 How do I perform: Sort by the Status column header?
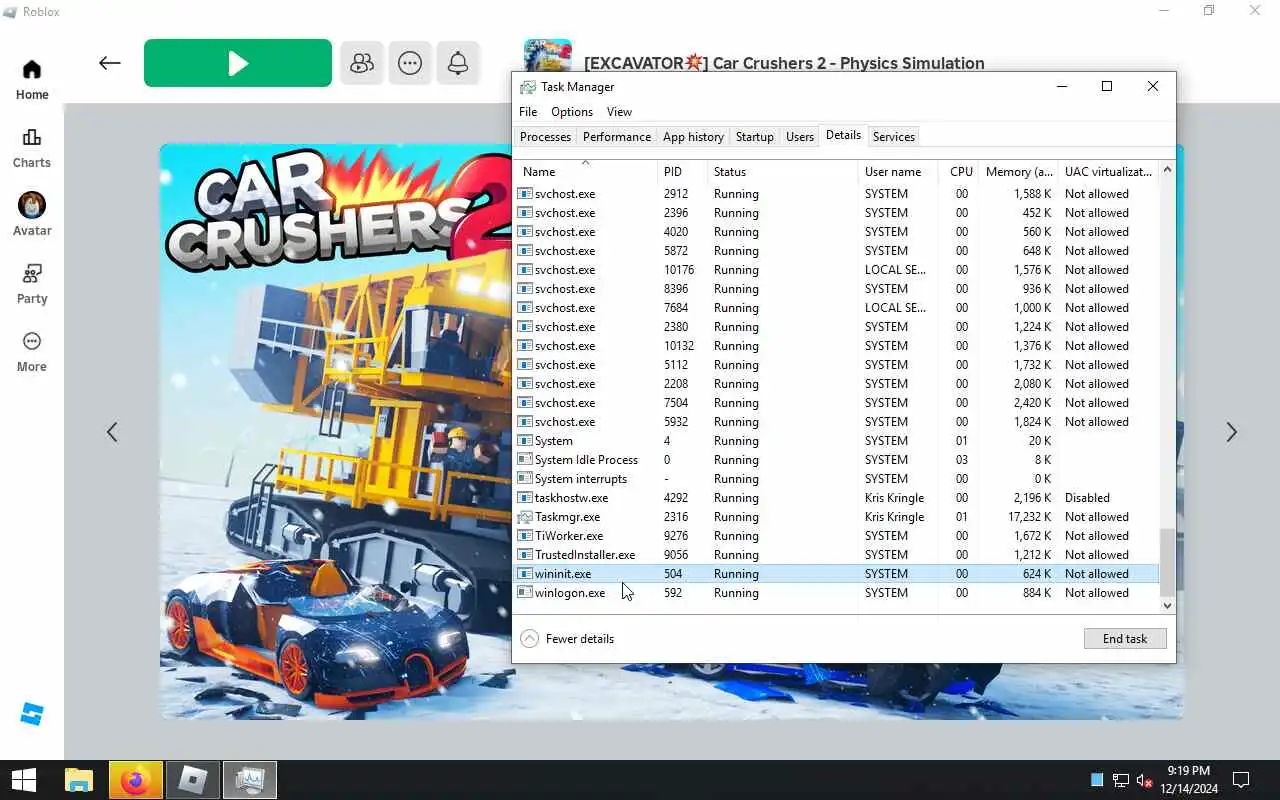pyautogui.click(x=783, y=172)
